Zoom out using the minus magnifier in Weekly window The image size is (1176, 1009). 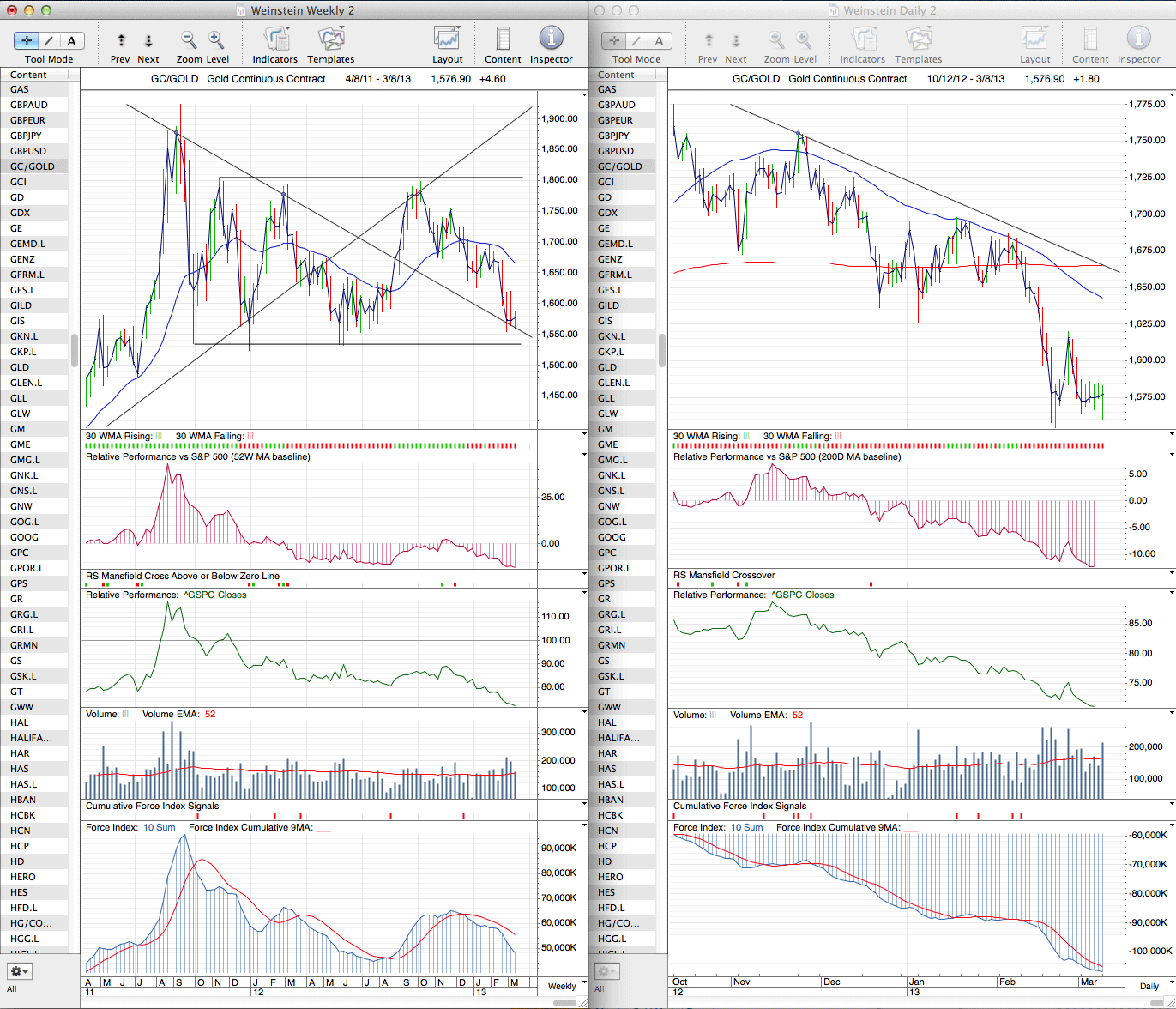pos(189,40)
